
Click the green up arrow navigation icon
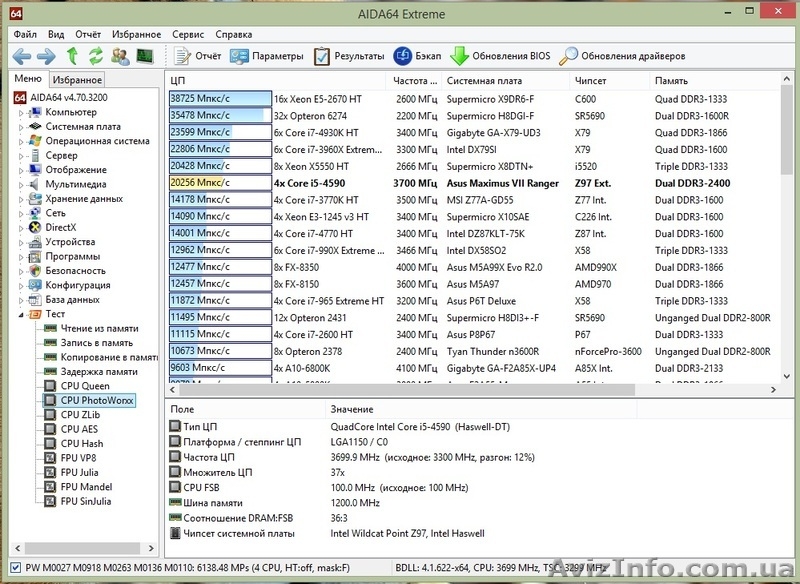70,56
